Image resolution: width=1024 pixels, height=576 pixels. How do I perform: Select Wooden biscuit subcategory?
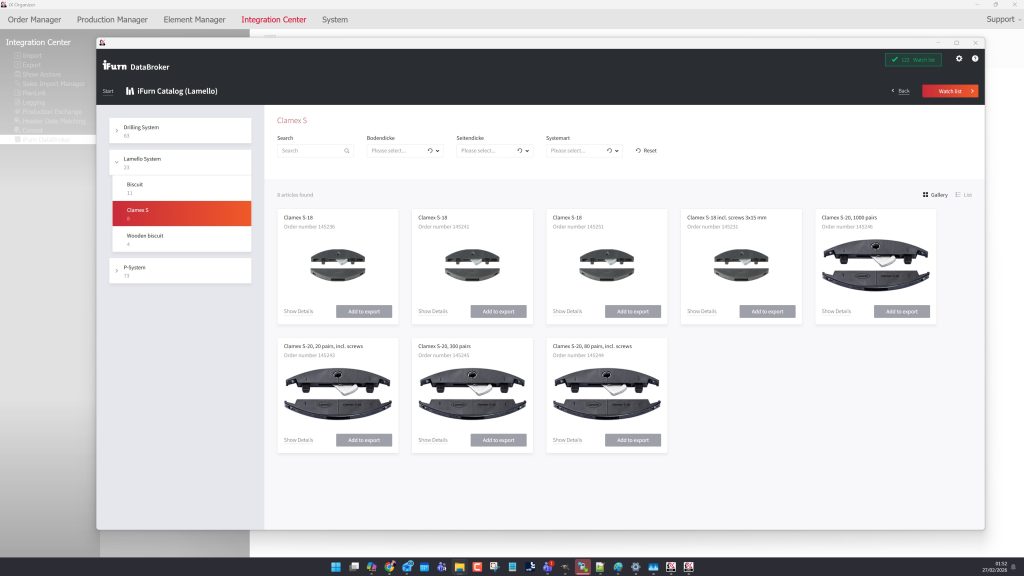145,236
